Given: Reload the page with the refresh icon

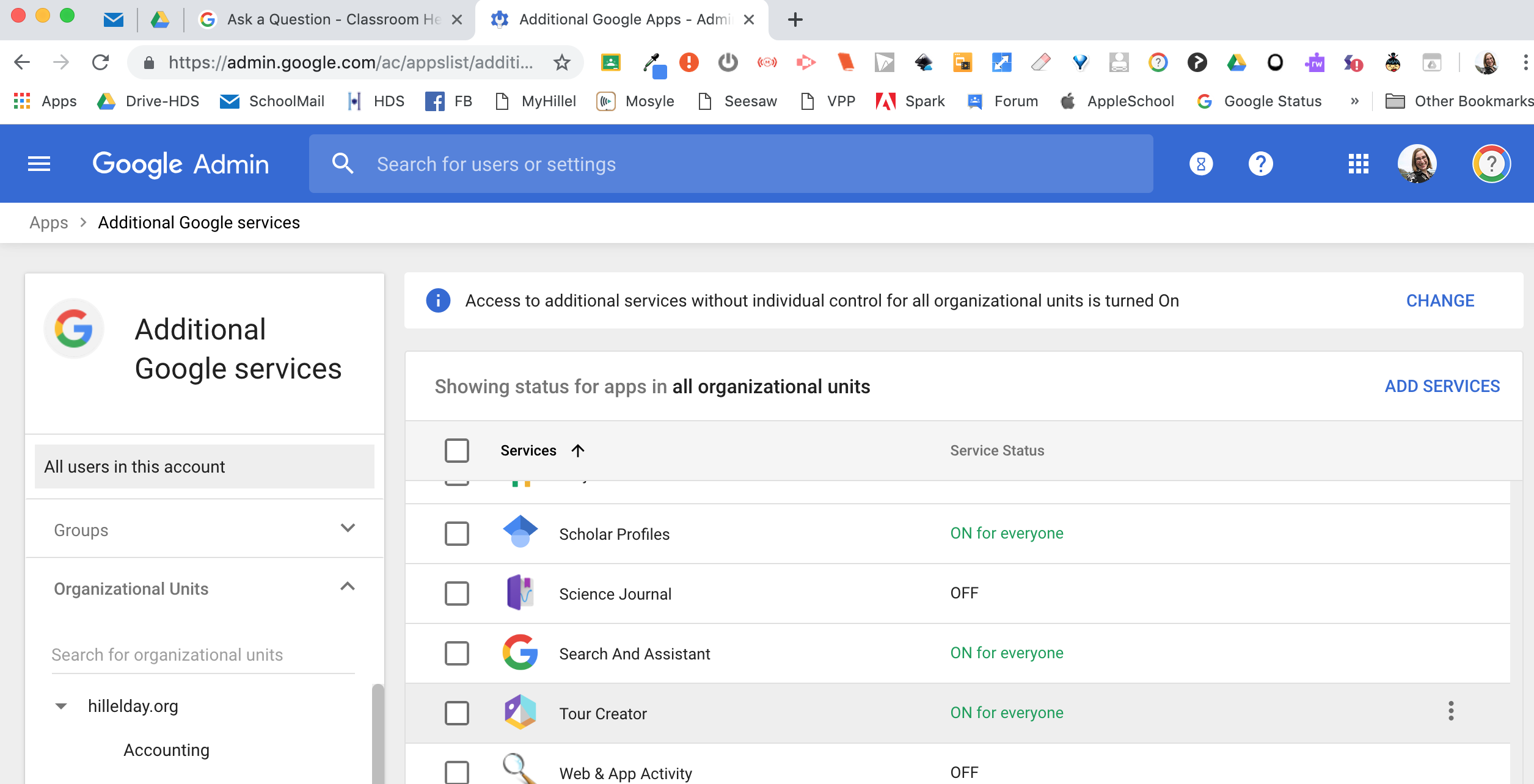Looking at the screenshot, I should (101, 62).
